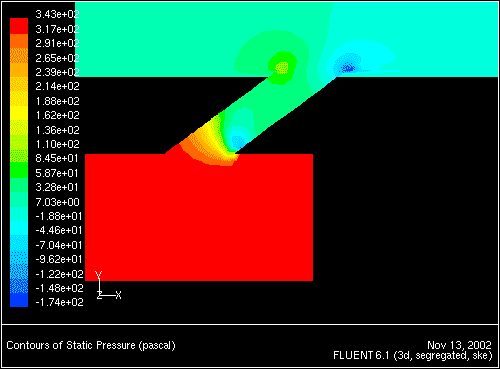Click the 3.43e+02 legend maximum value
The width and height of the screenshot is (500, 369).
57,14
